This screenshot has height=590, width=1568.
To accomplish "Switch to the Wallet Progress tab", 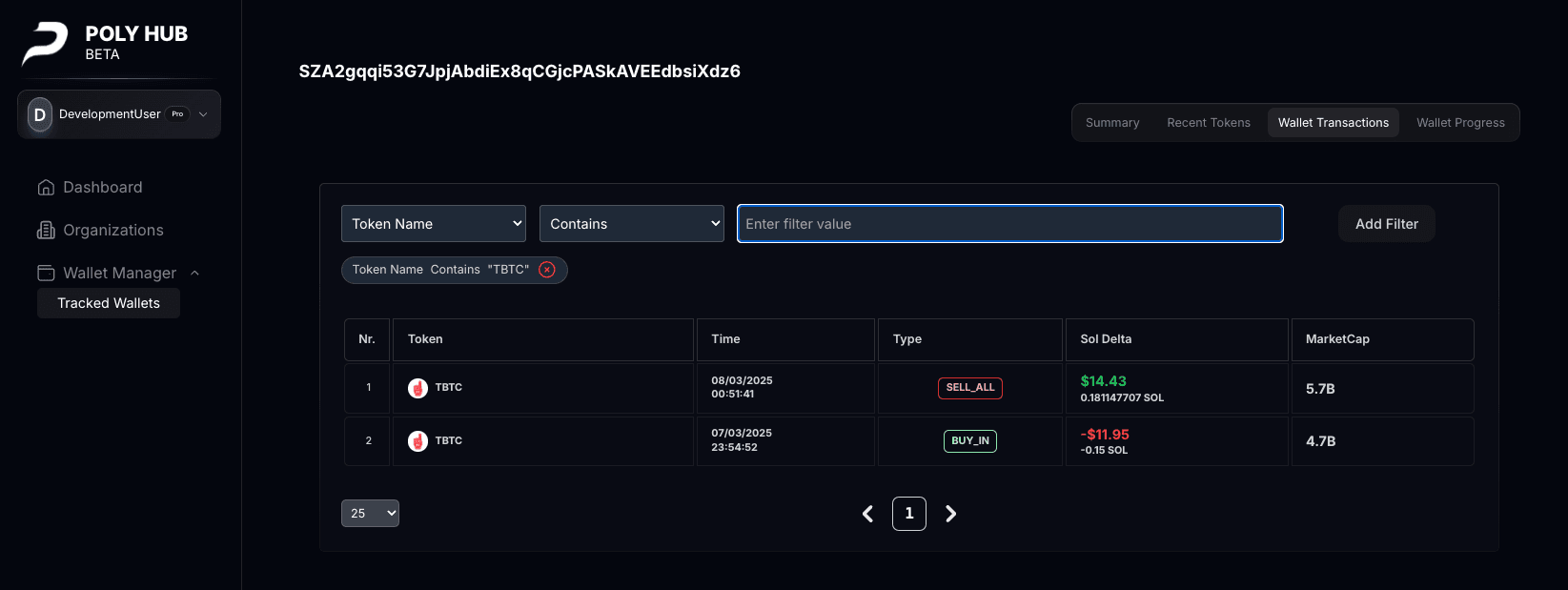I will pos(1460,123).
